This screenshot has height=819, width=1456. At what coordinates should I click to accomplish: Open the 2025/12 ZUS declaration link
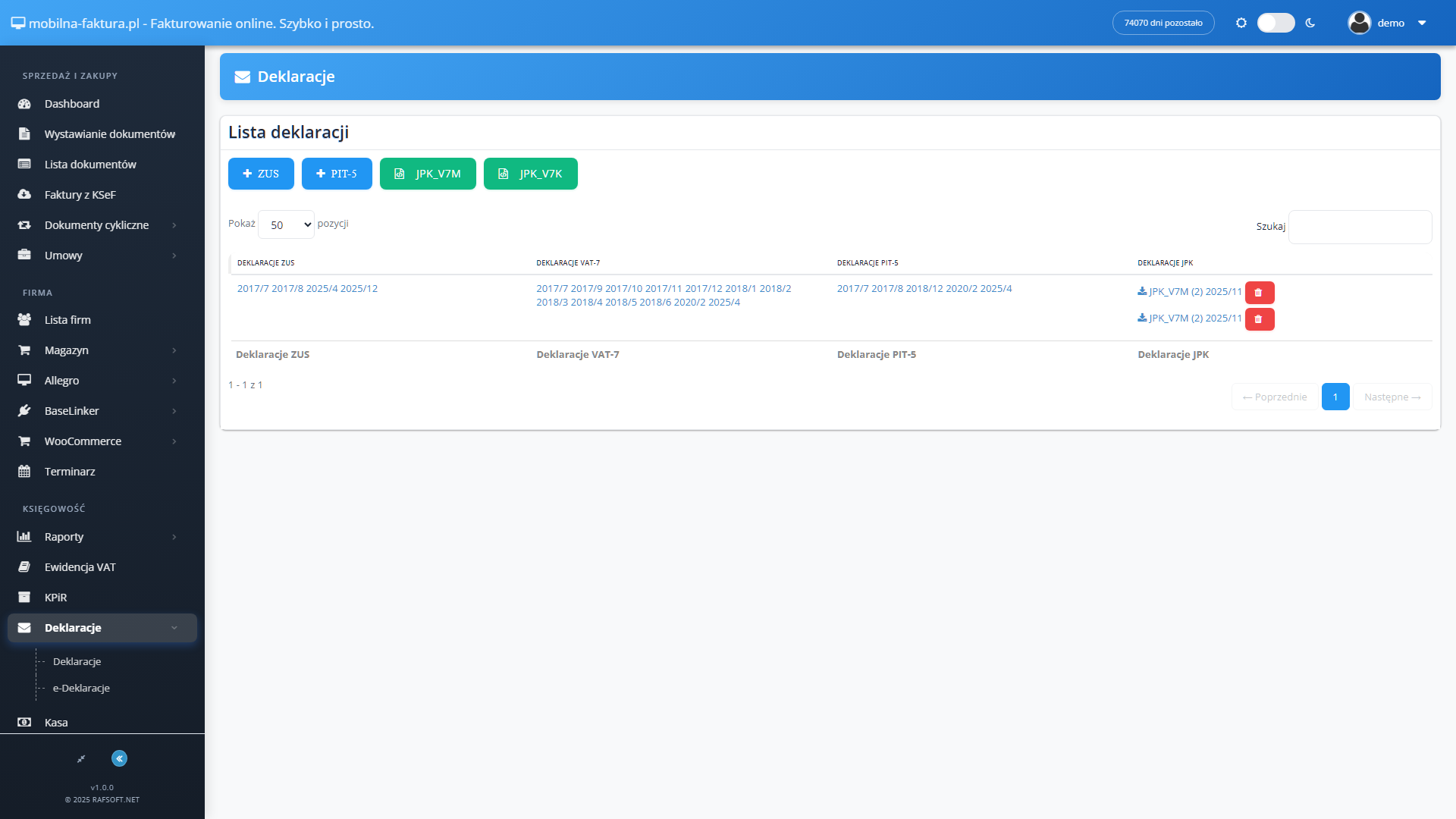pyautogui.click(x=359, y=289)
